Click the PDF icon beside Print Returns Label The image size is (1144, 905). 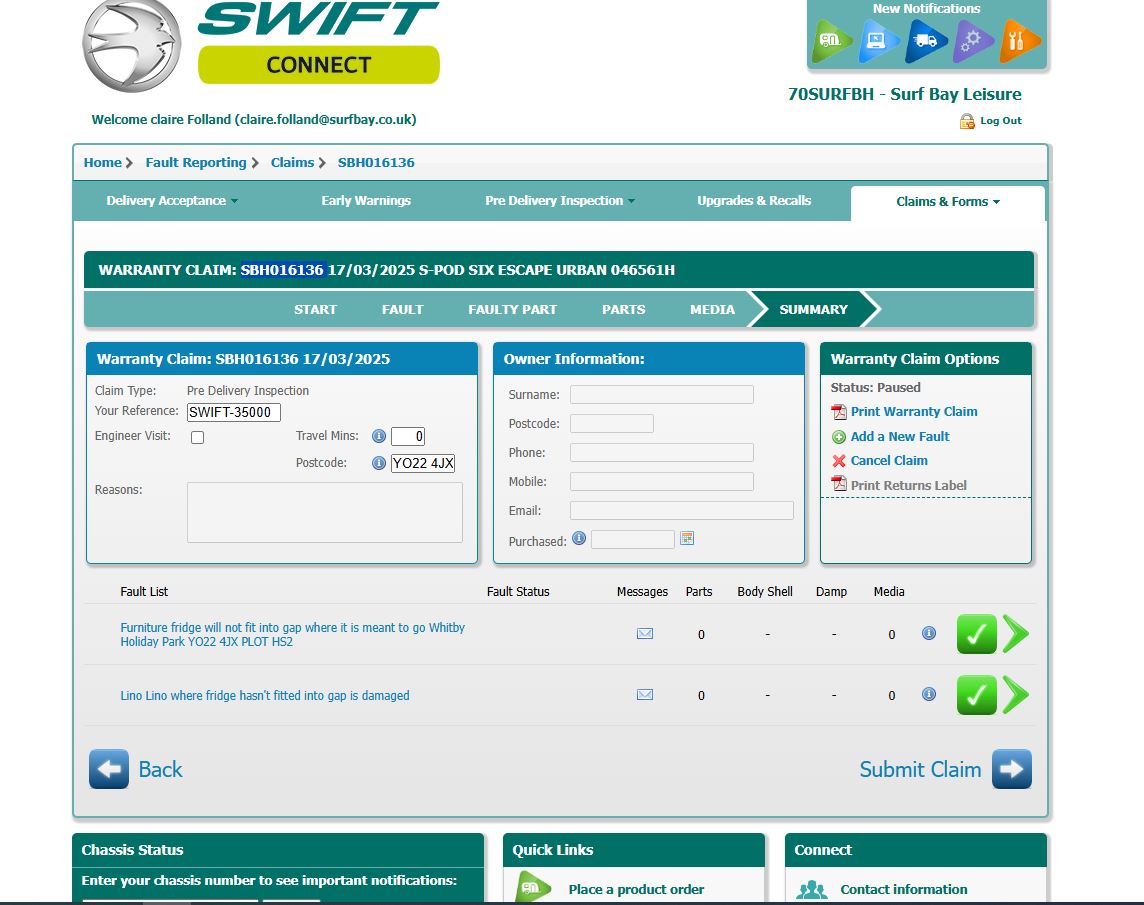(839, 484)
